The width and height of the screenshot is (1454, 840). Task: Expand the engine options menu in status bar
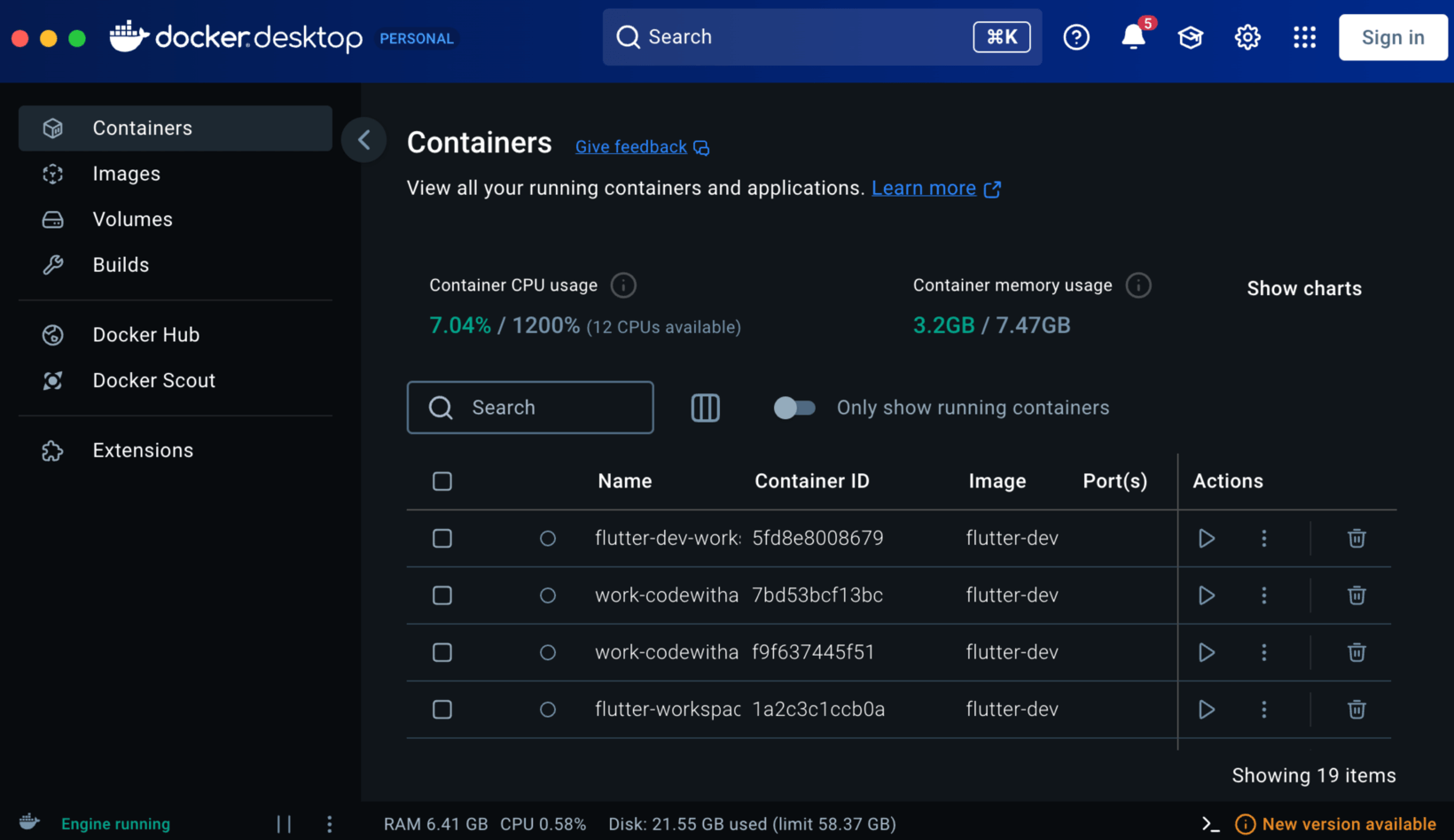pyautogui.click(x=329, y=824)
